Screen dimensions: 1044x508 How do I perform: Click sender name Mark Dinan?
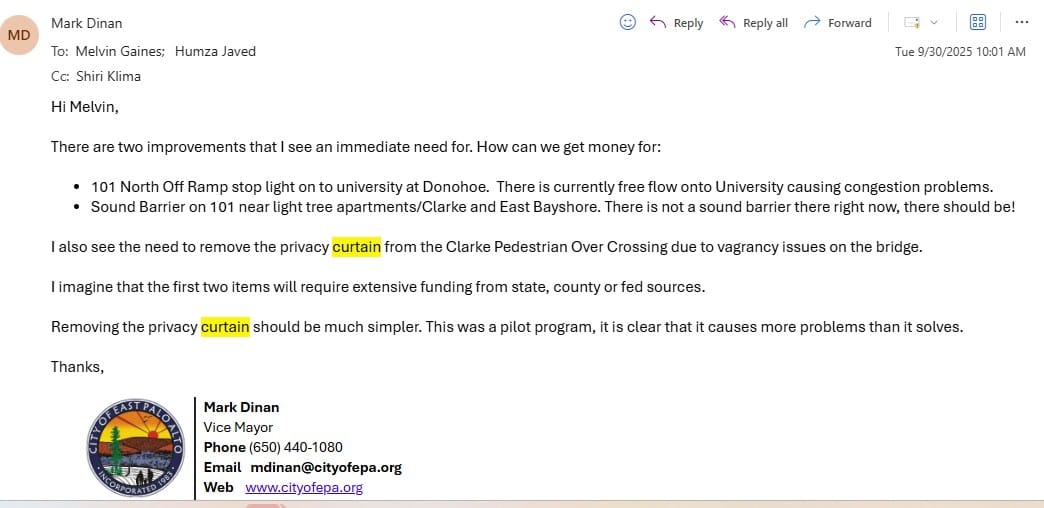[87, 23]
